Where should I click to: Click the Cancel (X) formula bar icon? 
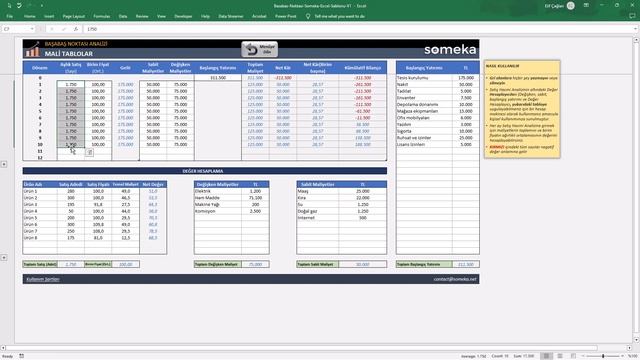click(52, 29)
